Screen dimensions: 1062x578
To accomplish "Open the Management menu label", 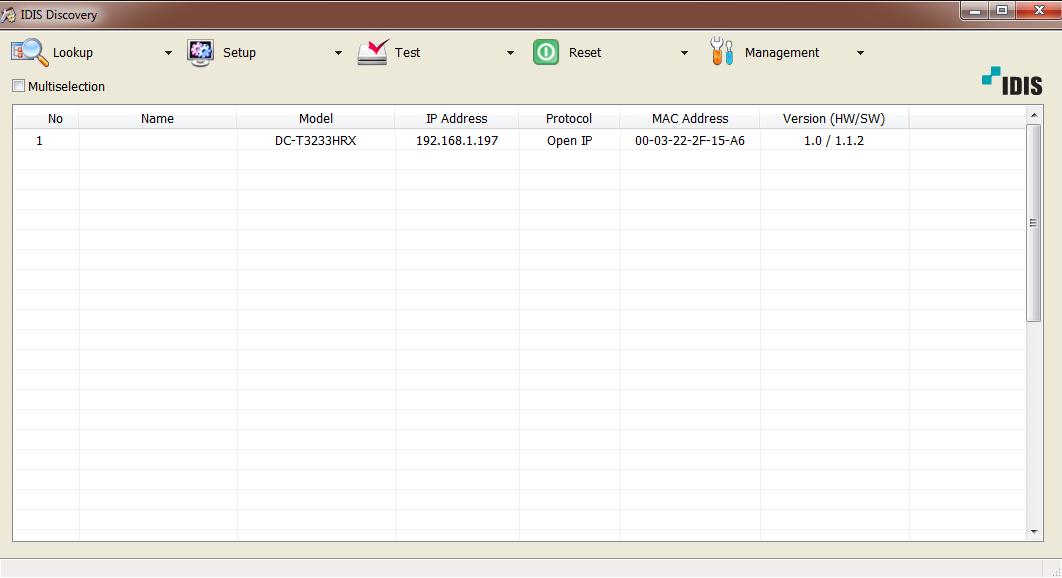I will [x=782, y=53].
